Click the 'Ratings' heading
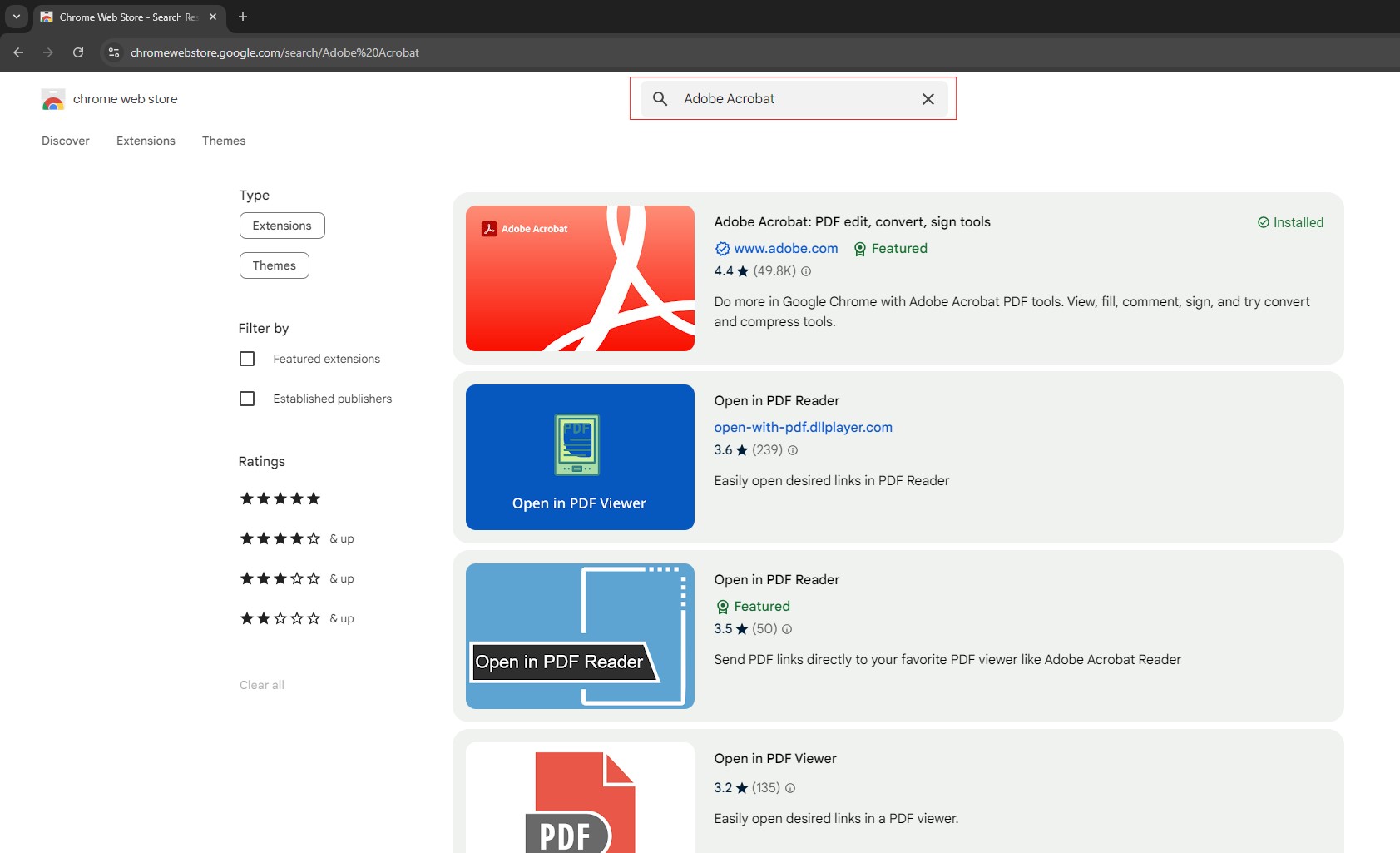The width and height of the screenshot is (1400, 853). (x=262, y=462)
